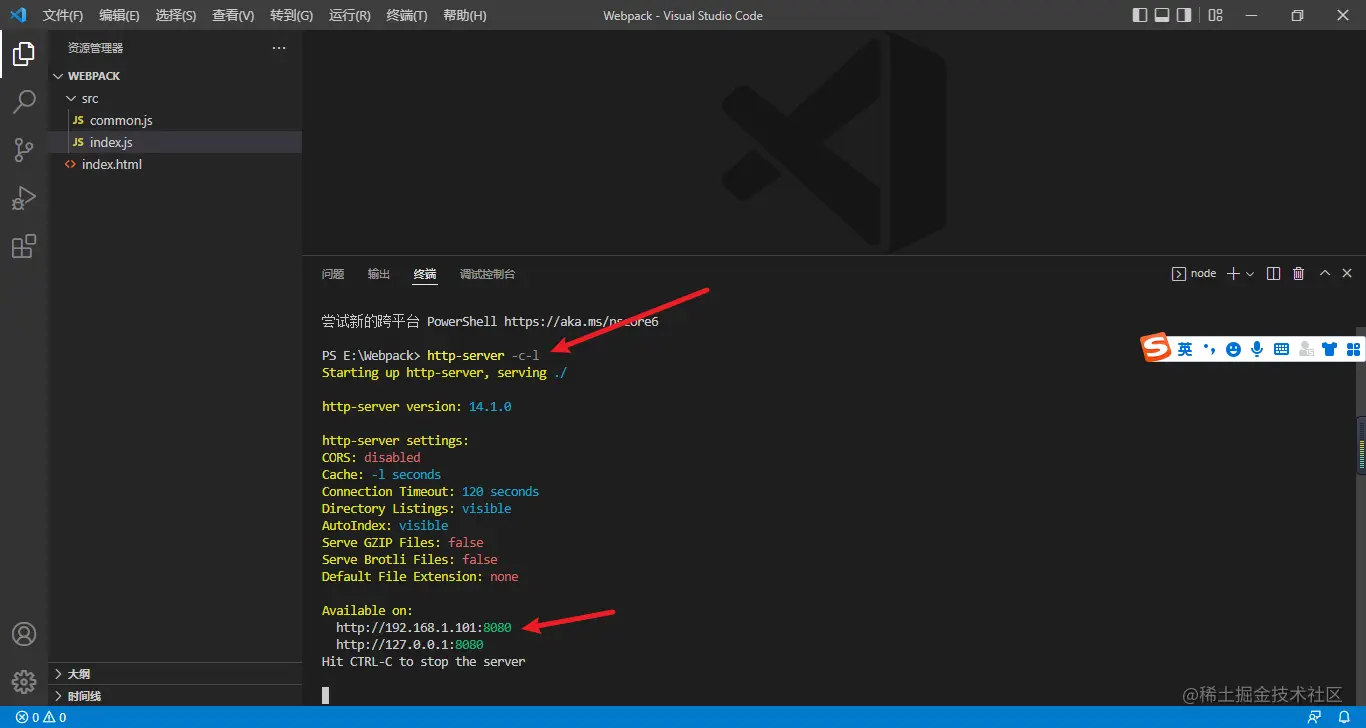The width and height of the screenshot is (1366, 728).
Task: Open the Source Control view
Action: (x=24, y=150)
